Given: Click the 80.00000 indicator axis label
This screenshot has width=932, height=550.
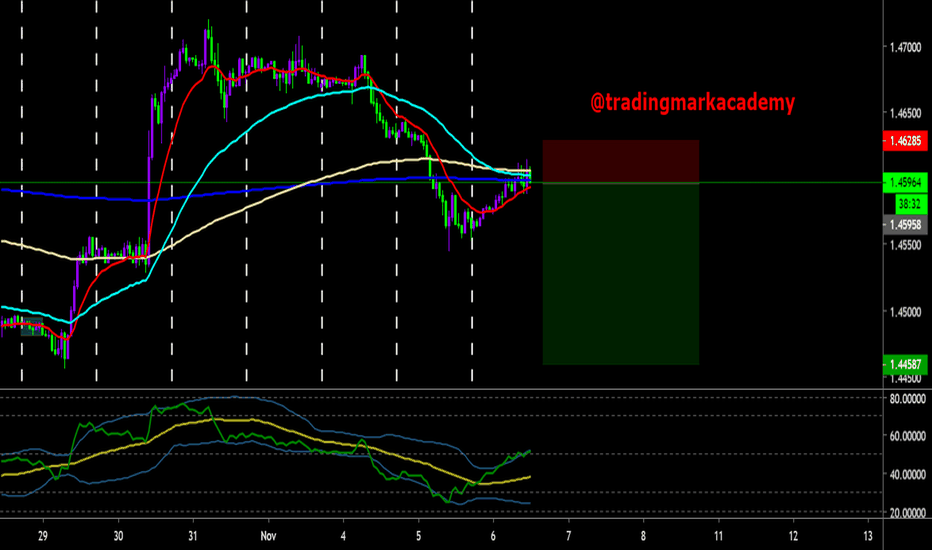Looking at the screenshot, I should click(908, 399).
